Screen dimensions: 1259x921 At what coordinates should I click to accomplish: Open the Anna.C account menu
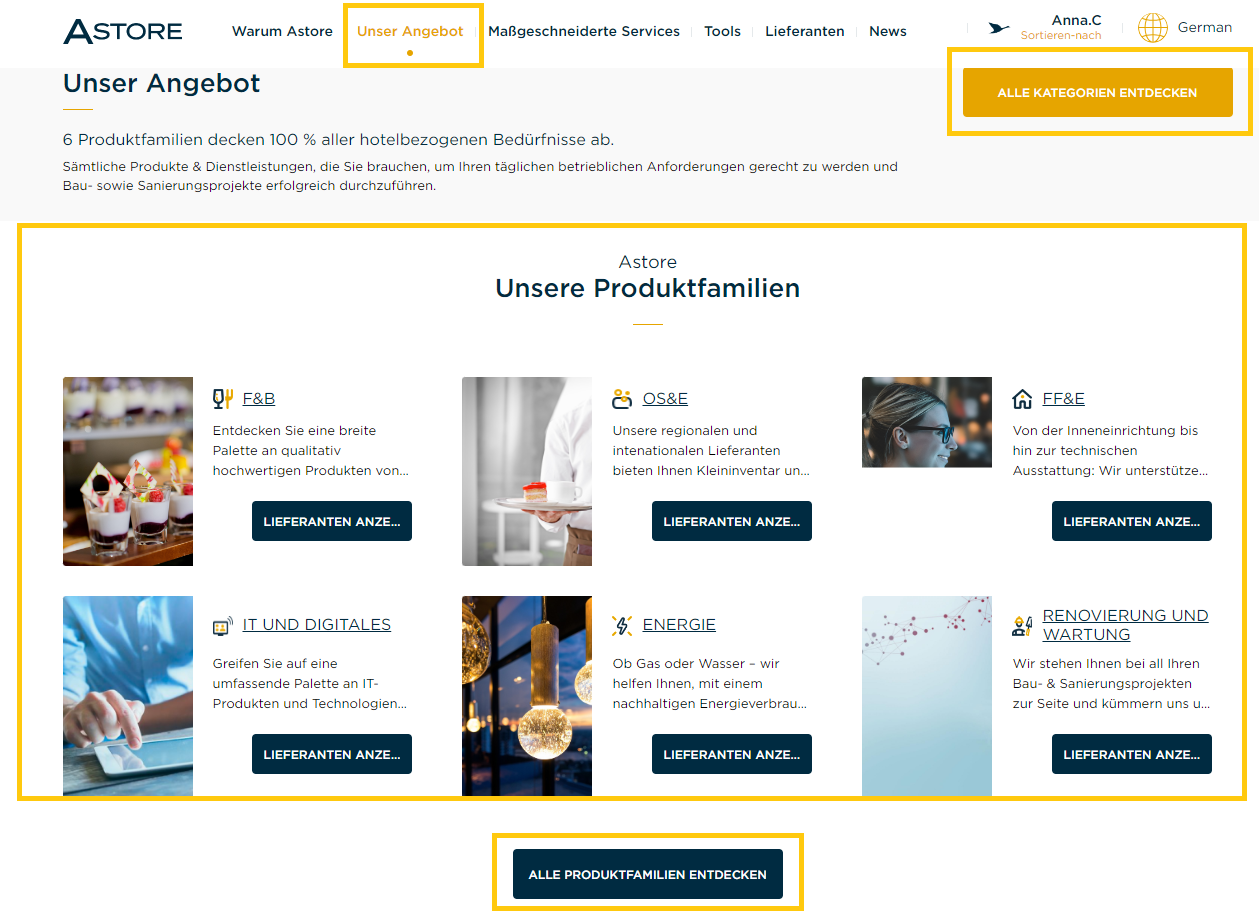click(x=1076, y=20)
